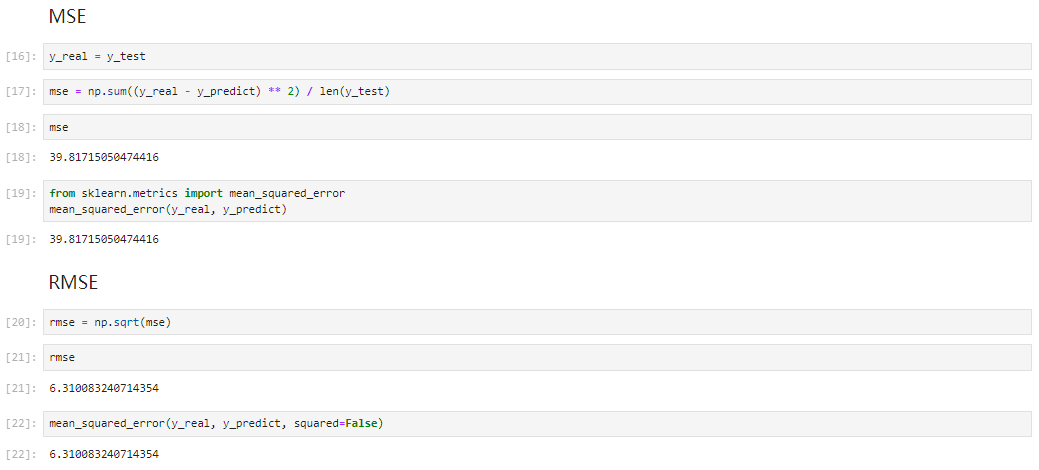This screenshot has width=1039, height=470.
Task: Click the [20]: input prompt label
Action: [21, 323]
